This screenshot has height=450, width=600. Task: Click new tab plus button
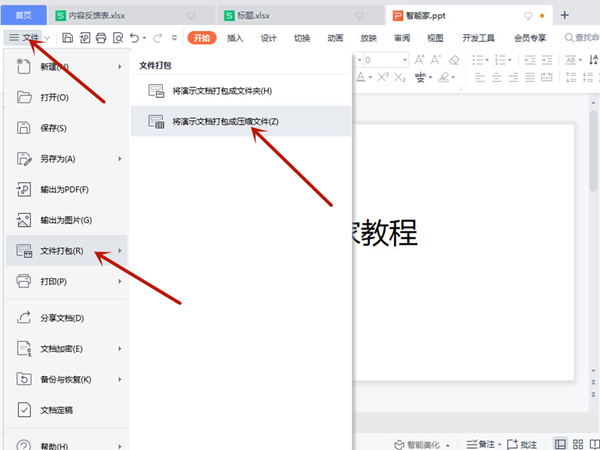(564, 15)
